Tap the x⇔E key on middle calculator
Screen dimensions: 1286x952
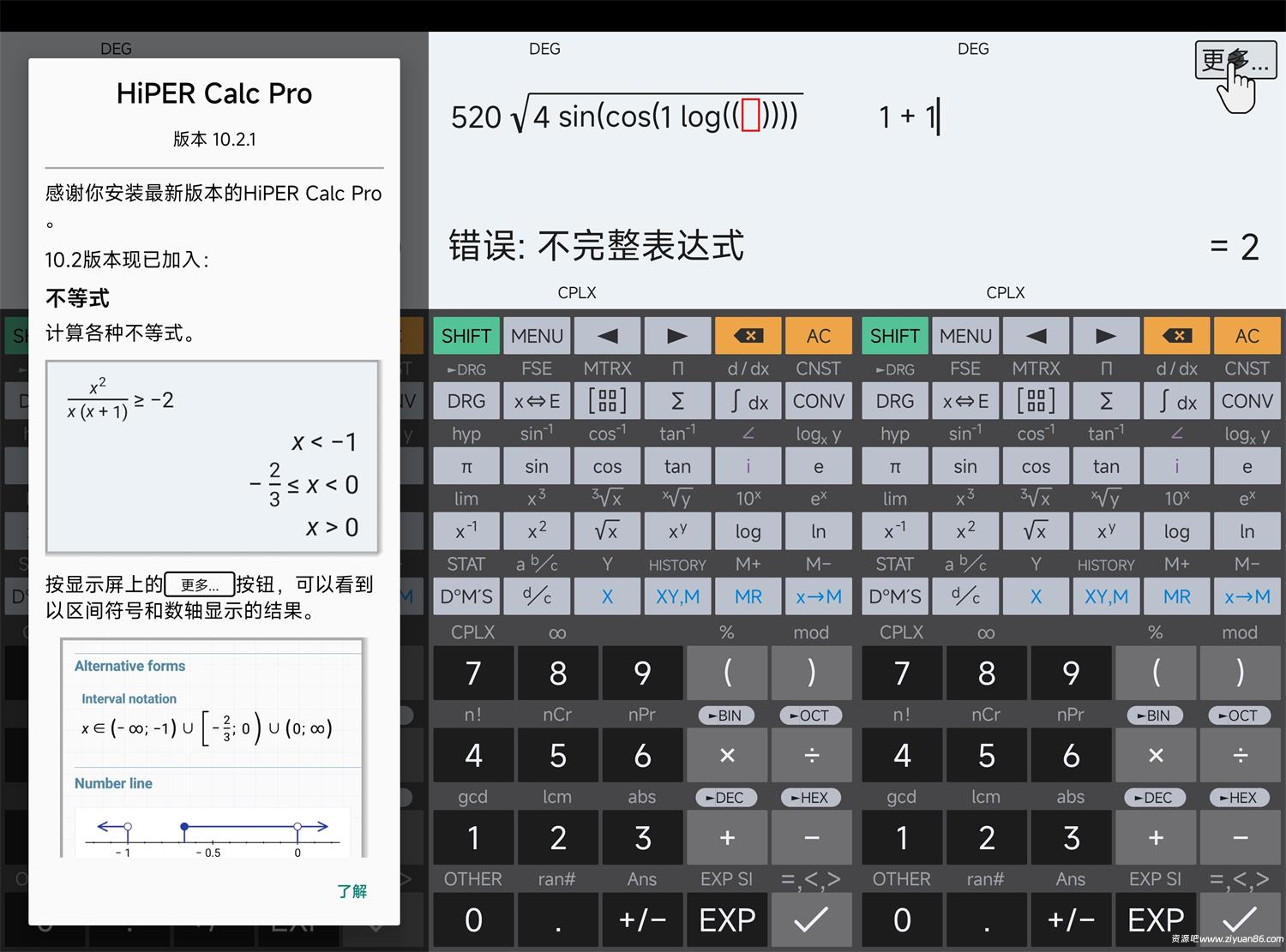pyautogui.click(x=537, y=401)
